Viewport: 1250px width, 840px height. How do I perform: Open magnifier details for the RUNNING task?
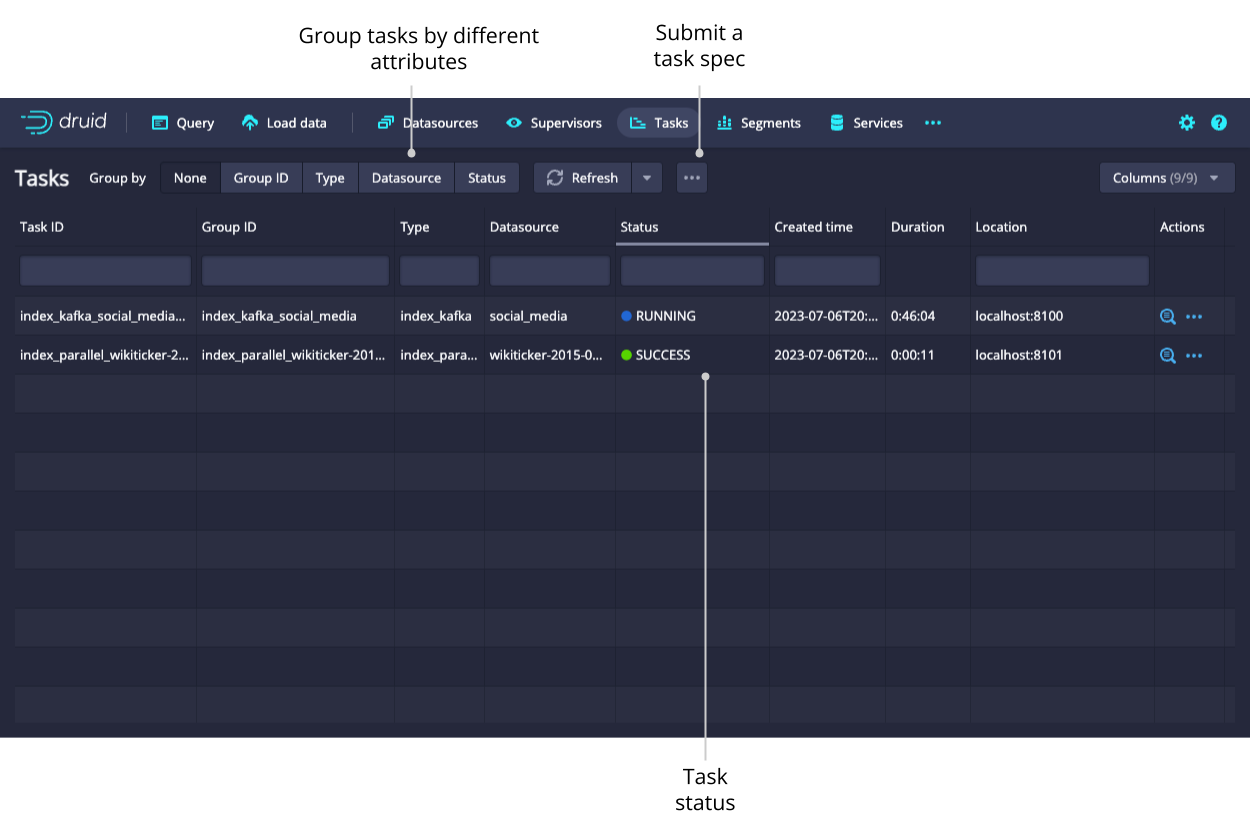(x=1167, y=317)
